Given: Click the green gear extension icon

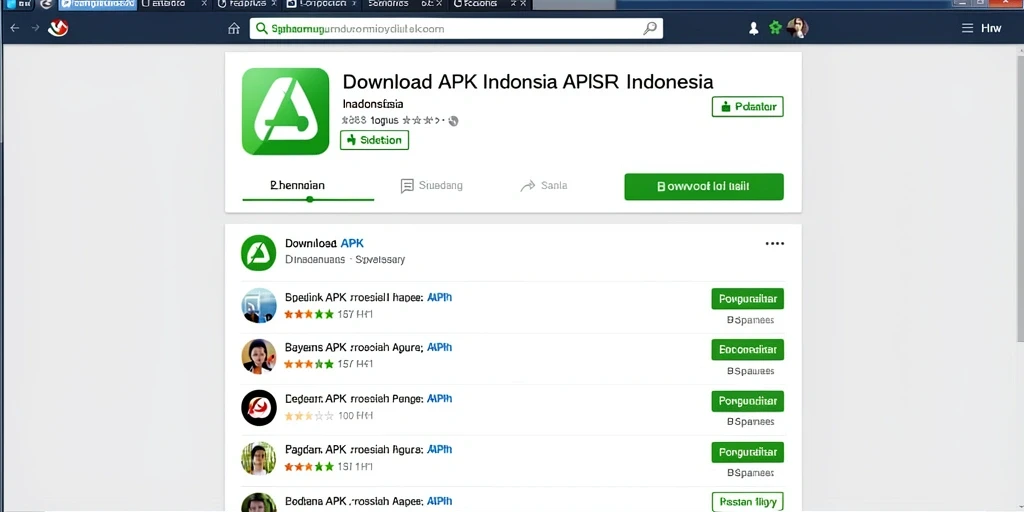Looking at the screenshot, I should [775, 27].
